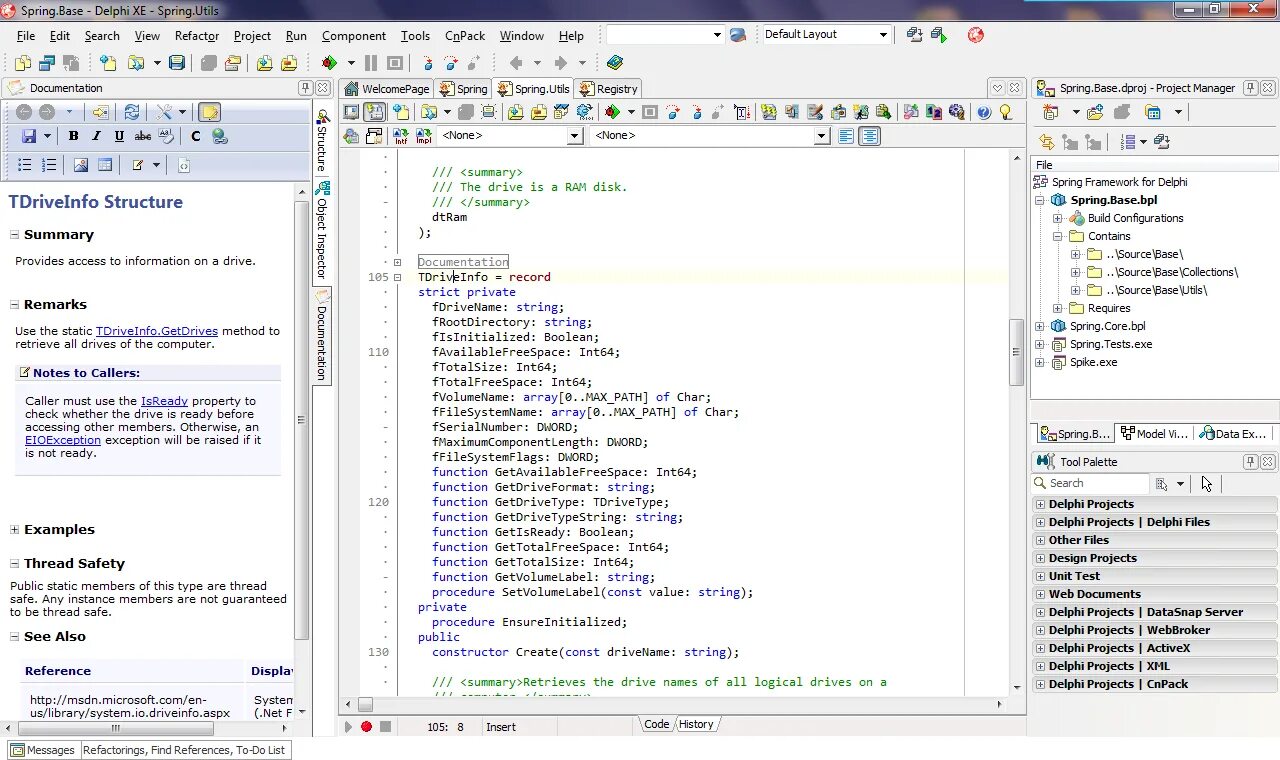Toggle the highlighted note button in Documentation toolbar
The width and height of the screenshot is (1280, 760).
pos(209,112)
